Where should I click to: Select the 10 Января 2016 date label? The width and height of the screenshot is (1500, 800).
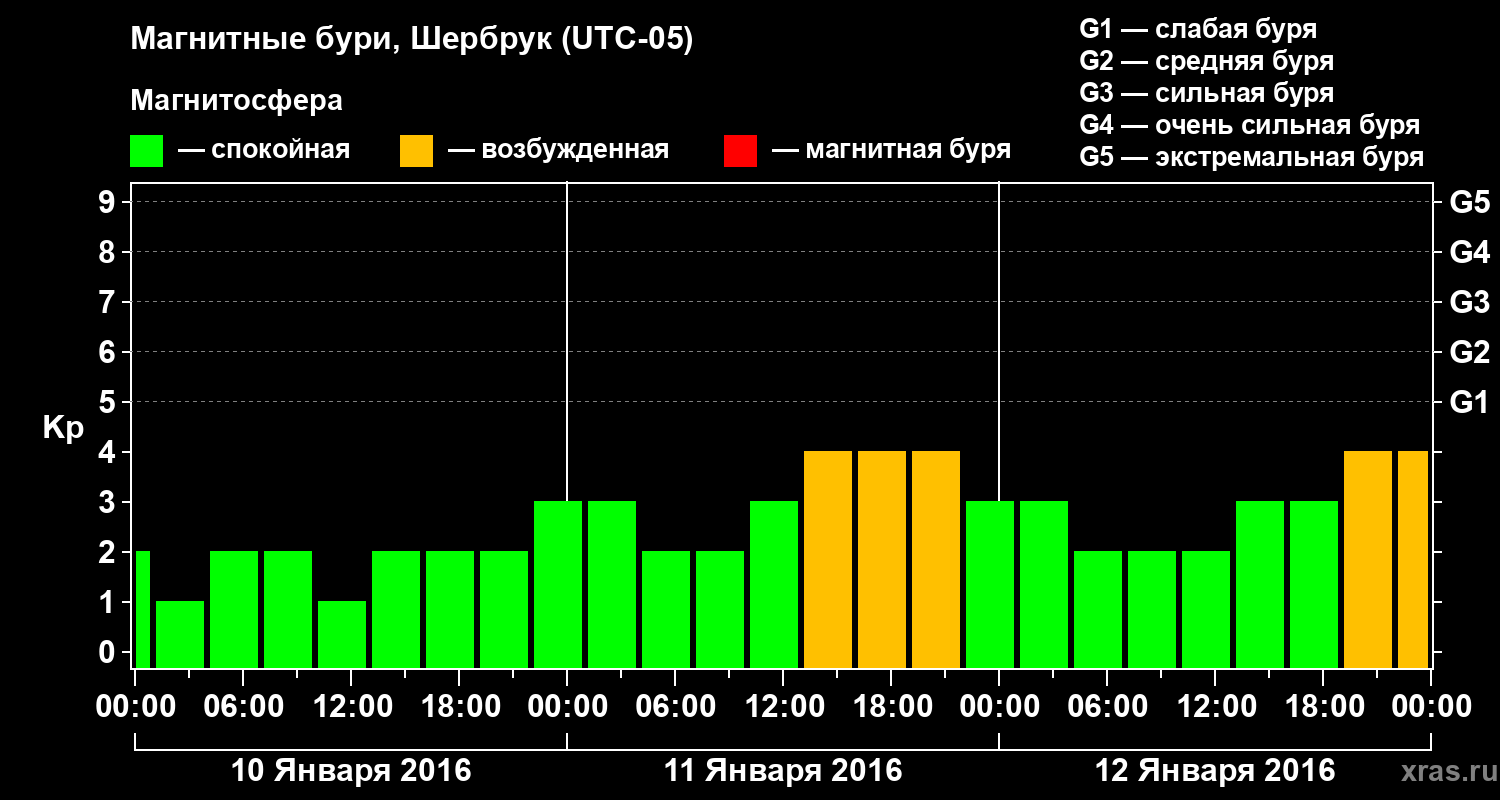pos(351,771)
